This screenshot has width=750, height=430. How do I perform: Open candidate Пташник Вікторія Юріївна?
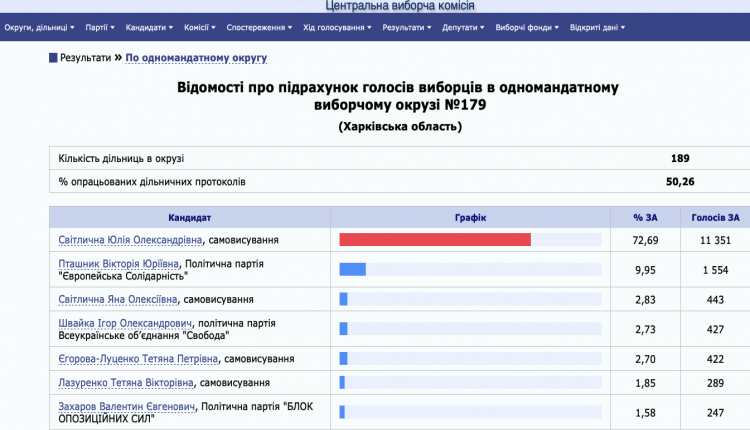(118, 264)
